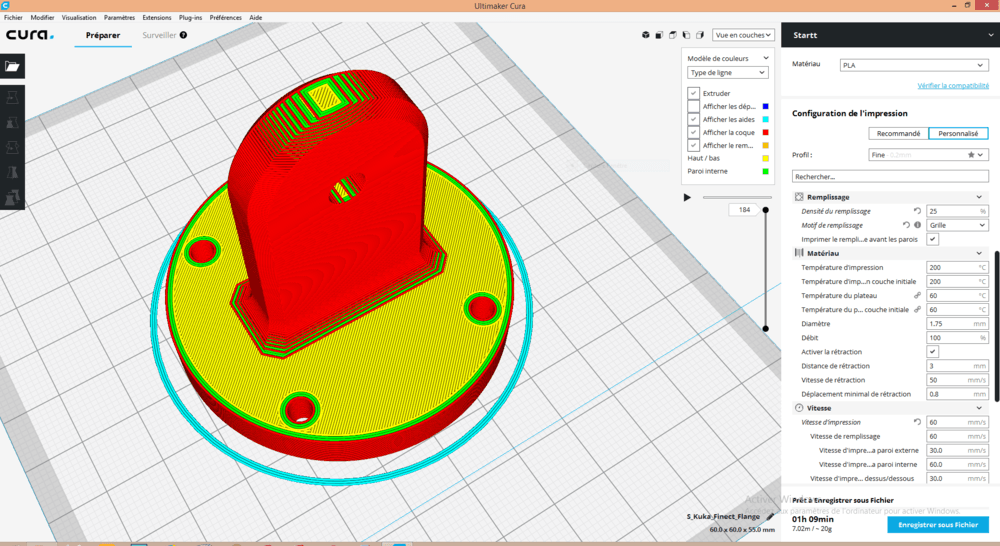Reset the Densité du remplissage value
The image size is (1000, 546).
click(917, 211)
